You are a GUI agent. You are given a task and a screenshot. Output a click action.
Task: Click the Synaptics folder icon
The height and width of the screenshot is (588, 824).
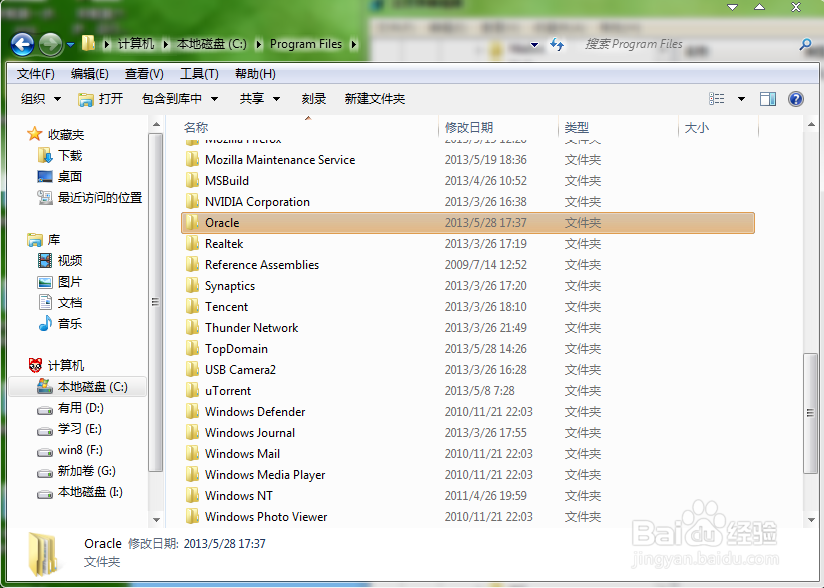coord(192,286)
